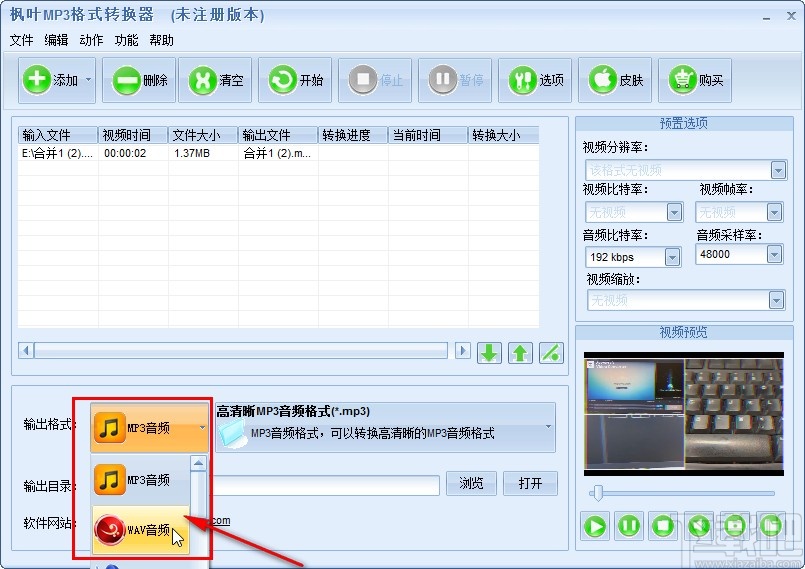Open the 编辑 menu
Viewport: 805px width, 569px height.
tap(56, 40)
